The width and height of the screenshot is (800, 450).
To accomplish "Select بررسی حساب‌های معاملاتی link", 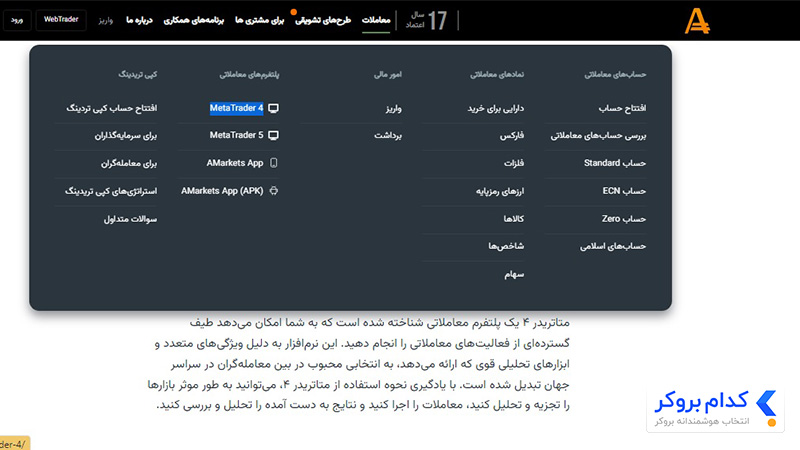I will pos(598,136).
